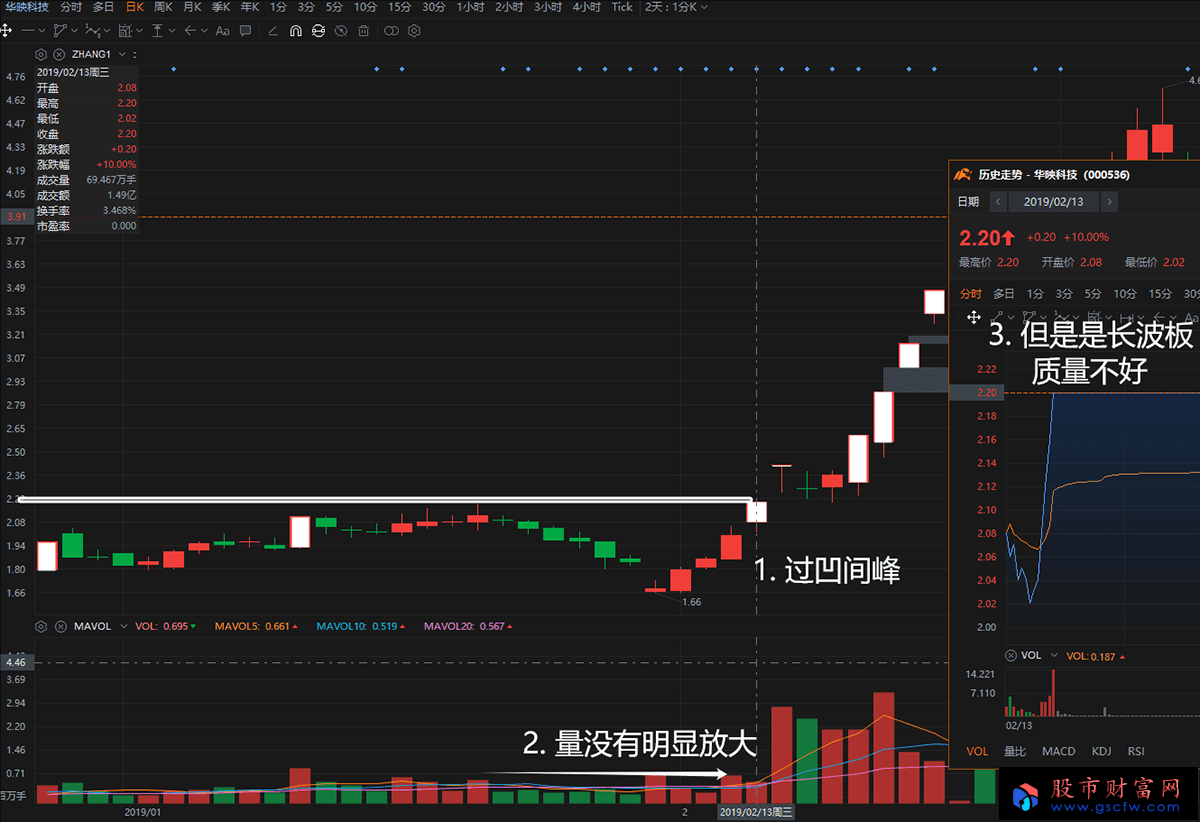Expand price marker tool options arrow
Viewport: 1200px width, 822px height.
click(x=172, y=31)
